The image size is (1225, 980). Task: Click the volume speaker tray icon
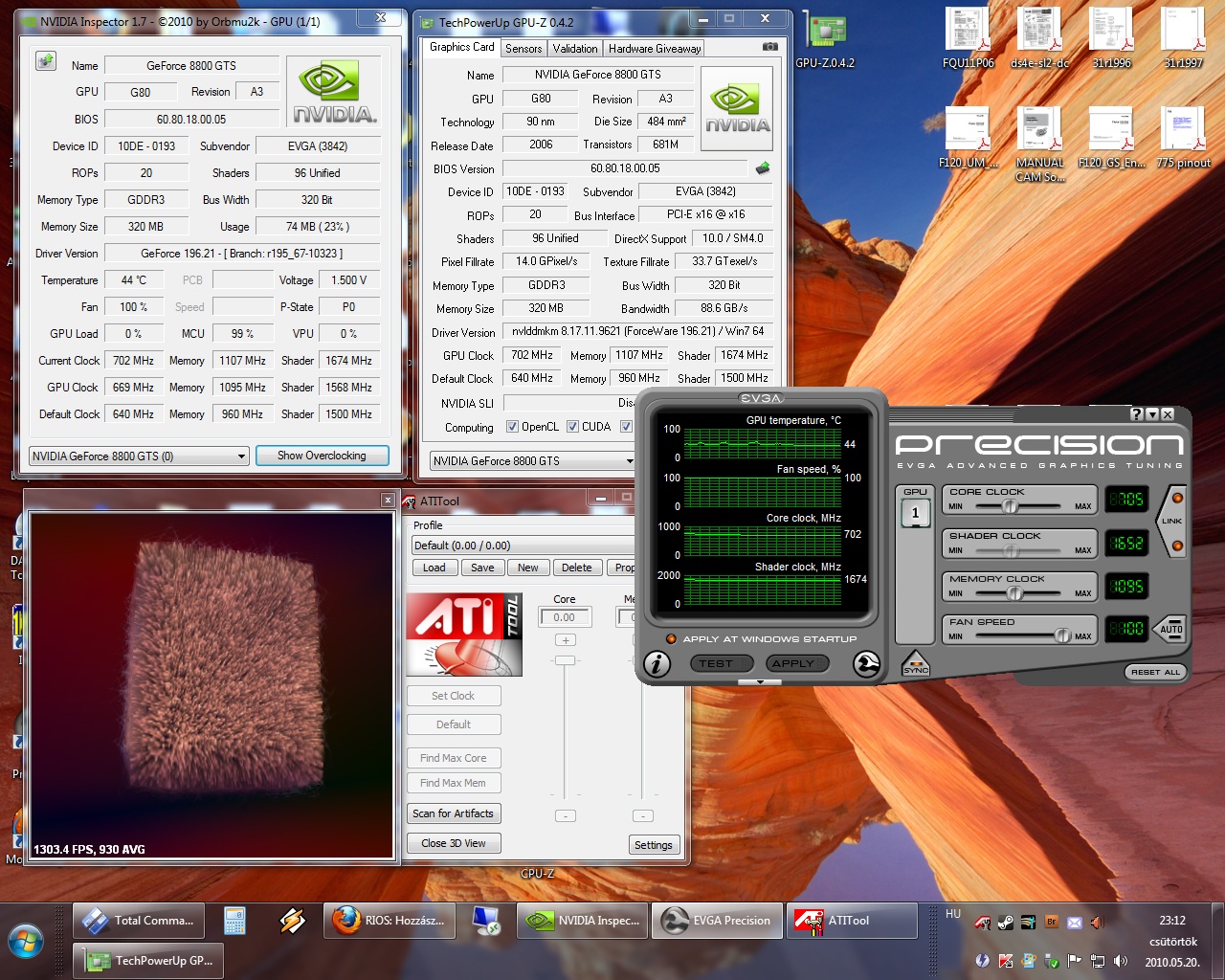[1120, 961]
